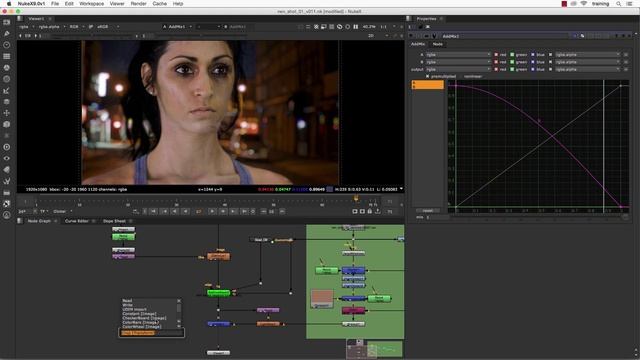The height and width of the screenshot is (360, 640).
Task: Open the viewer RGB display dropdown
Action: coord(76,27)
